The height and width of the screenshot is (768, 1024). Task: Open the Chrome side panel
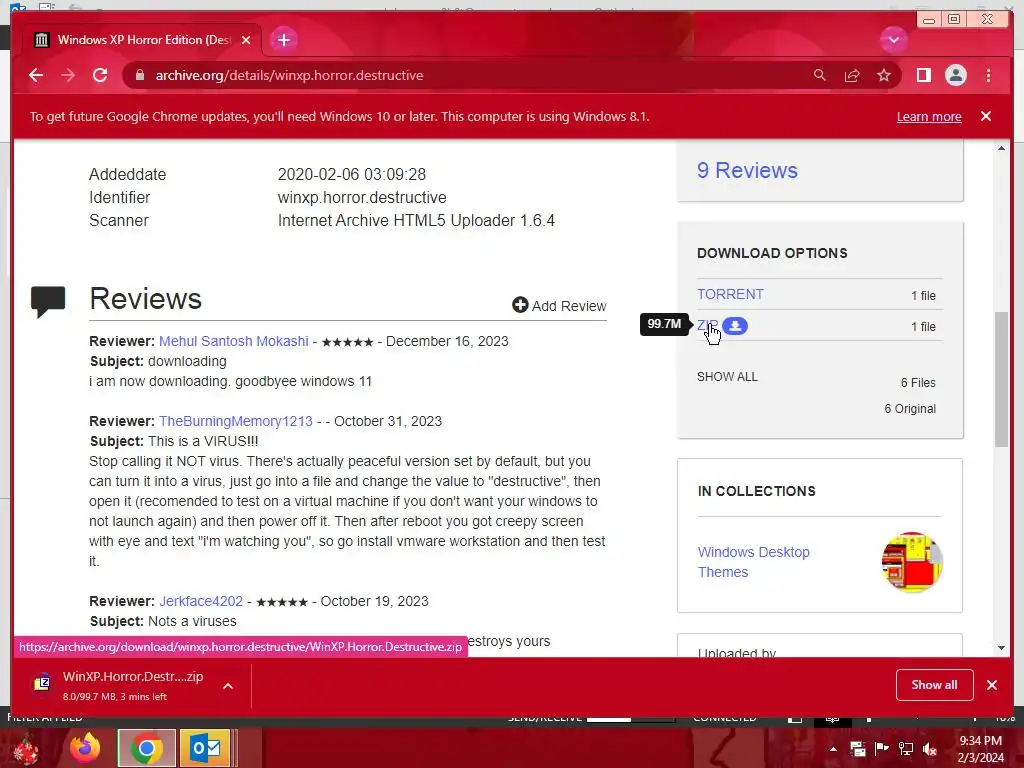(x=923, y=75)
